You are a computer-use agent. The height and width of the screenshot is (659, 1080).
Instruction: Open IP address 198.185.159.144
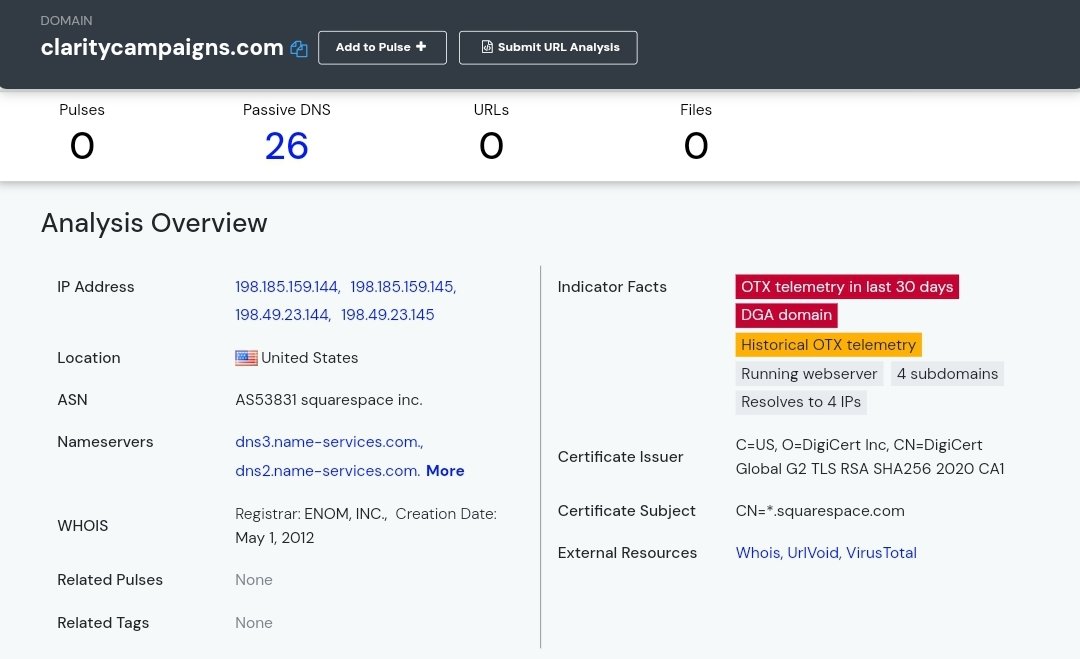click(x=288, y=287)
